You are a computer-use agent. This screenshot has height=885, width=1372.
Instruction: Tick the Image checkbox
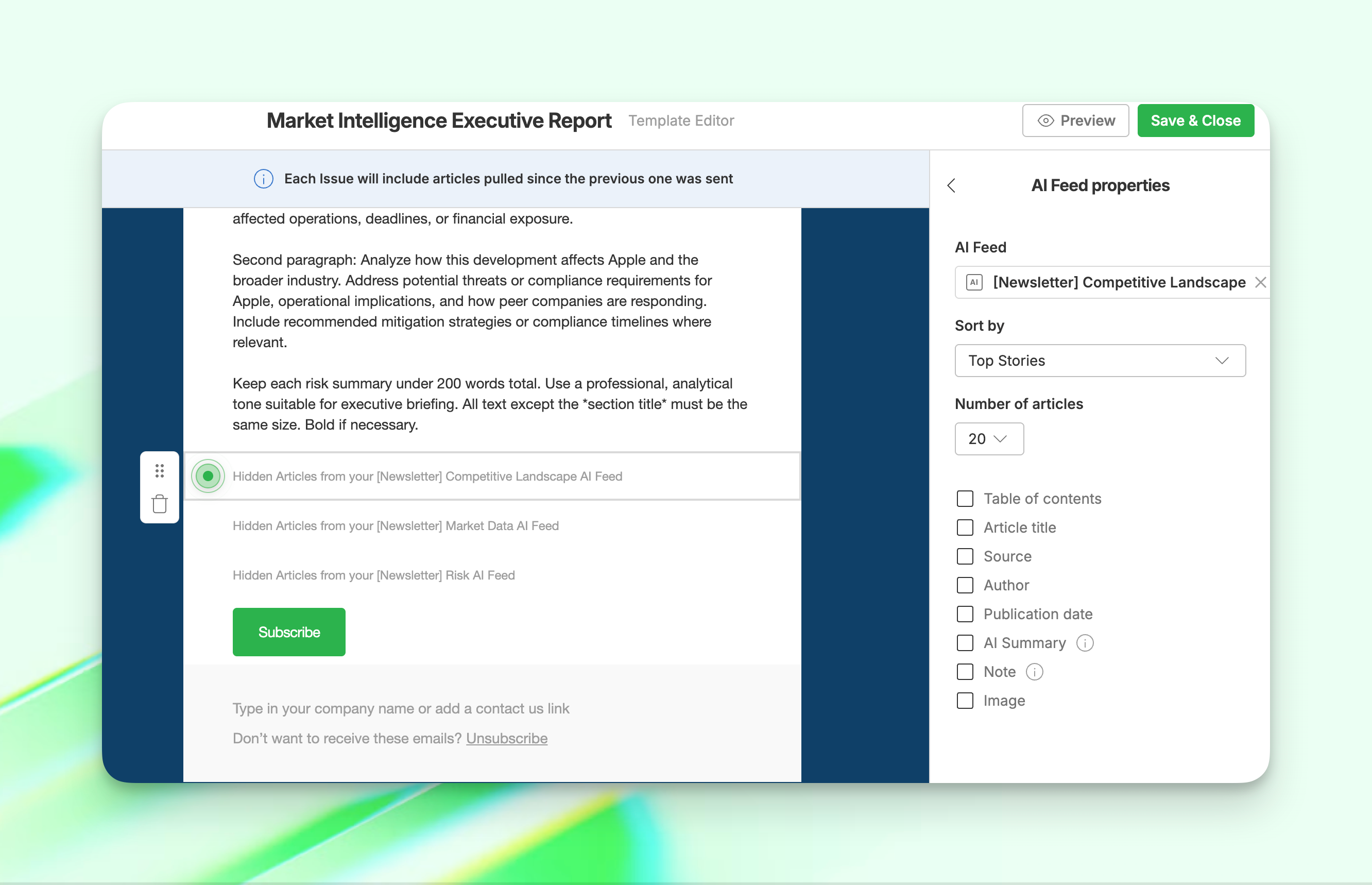965,701
